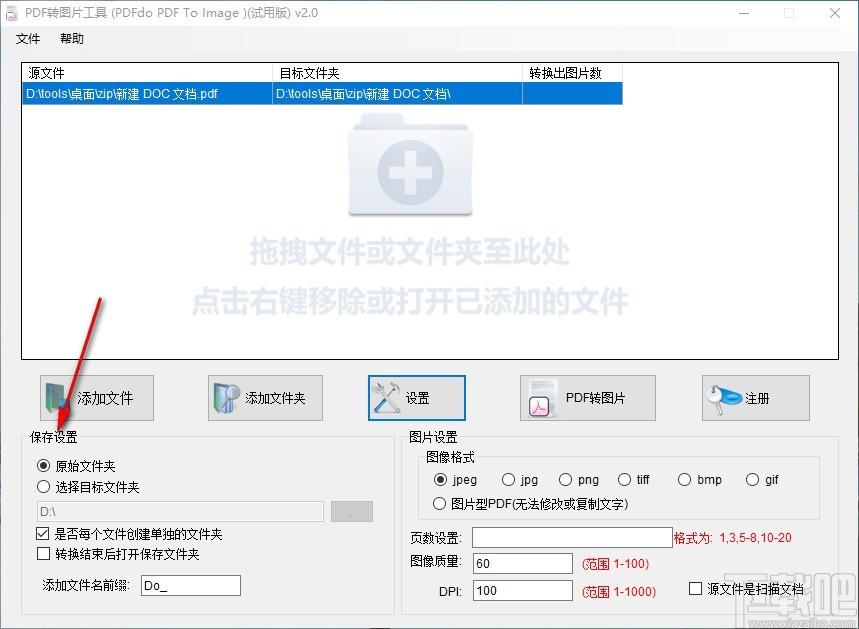Enable 转换结束后打开保存文件夹 checkbox

(x=43, y=554)
